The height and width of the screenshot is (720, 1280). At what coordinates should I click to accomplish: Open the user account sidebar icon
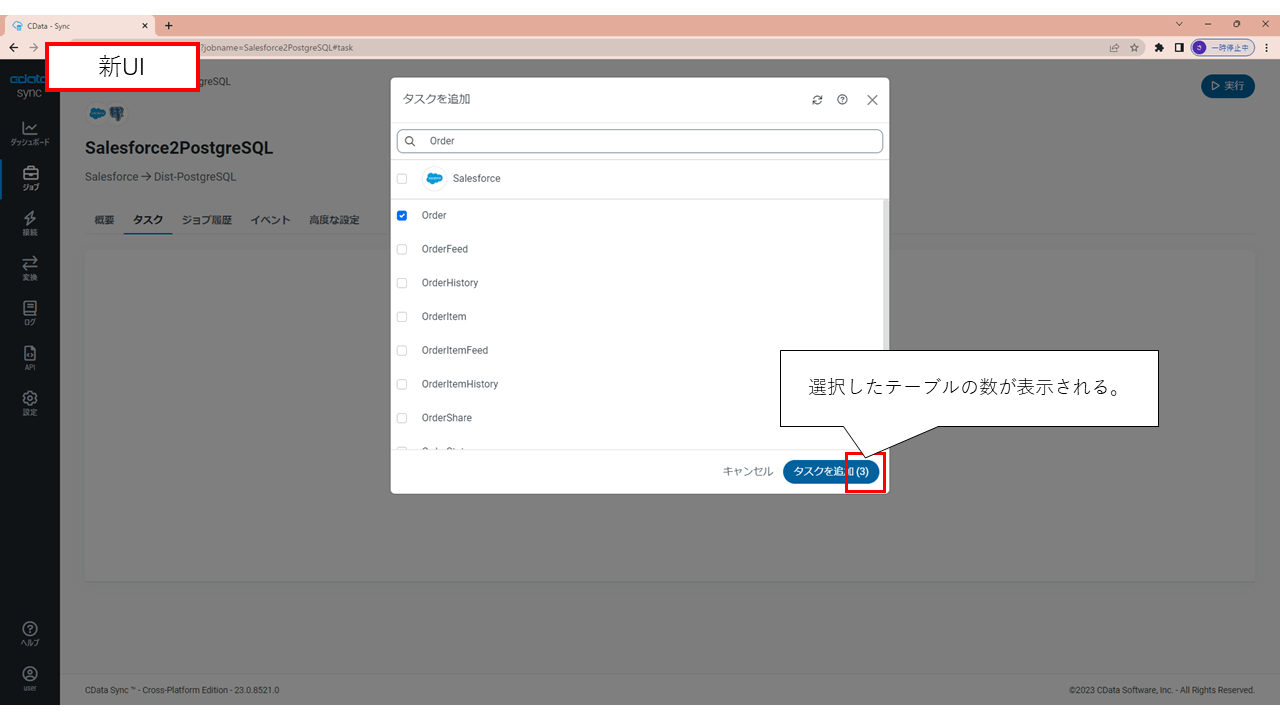[x=30, y=678]
